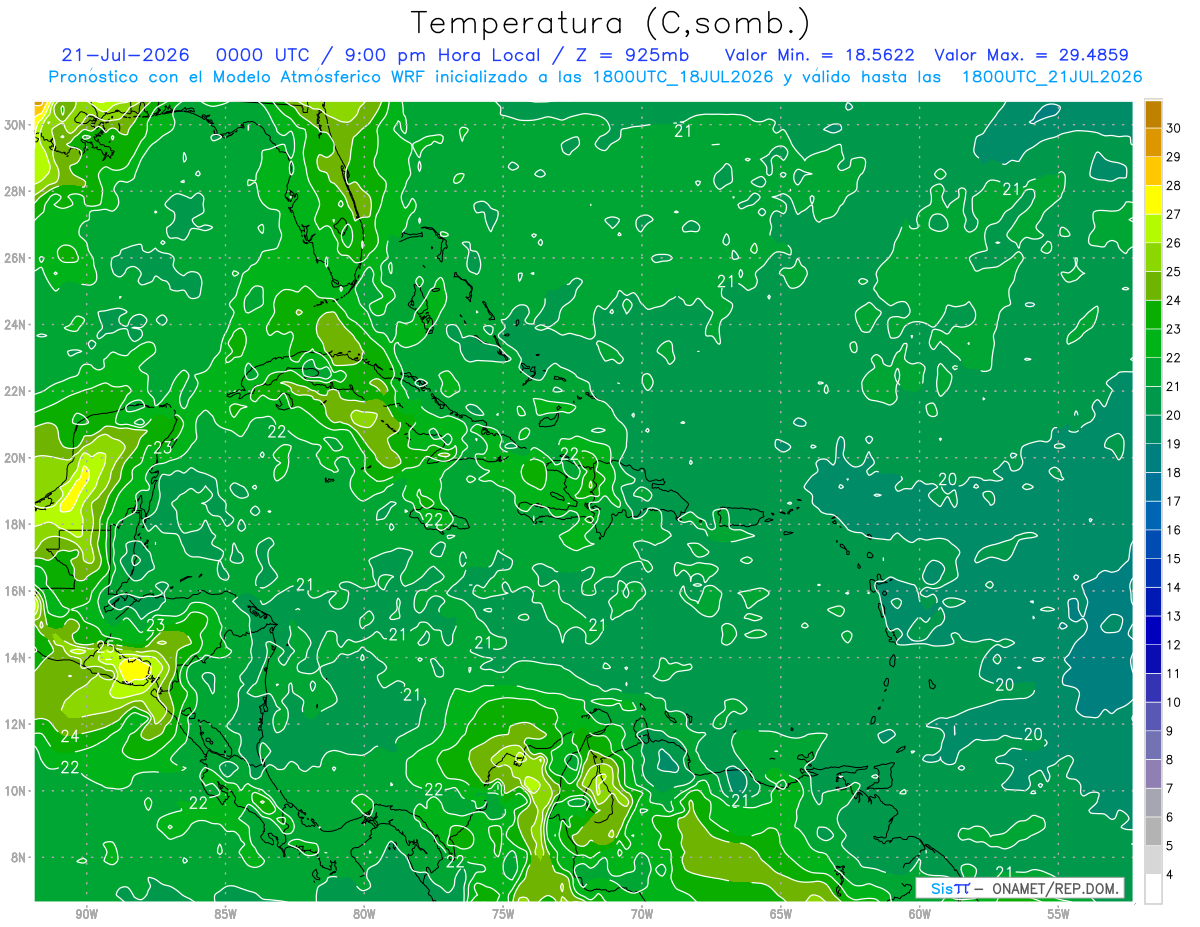Click the white swatch below 4 on colorbar
Image resolution: width=1200 pixels, height=927 pixels.
[x=1153, y=889]
